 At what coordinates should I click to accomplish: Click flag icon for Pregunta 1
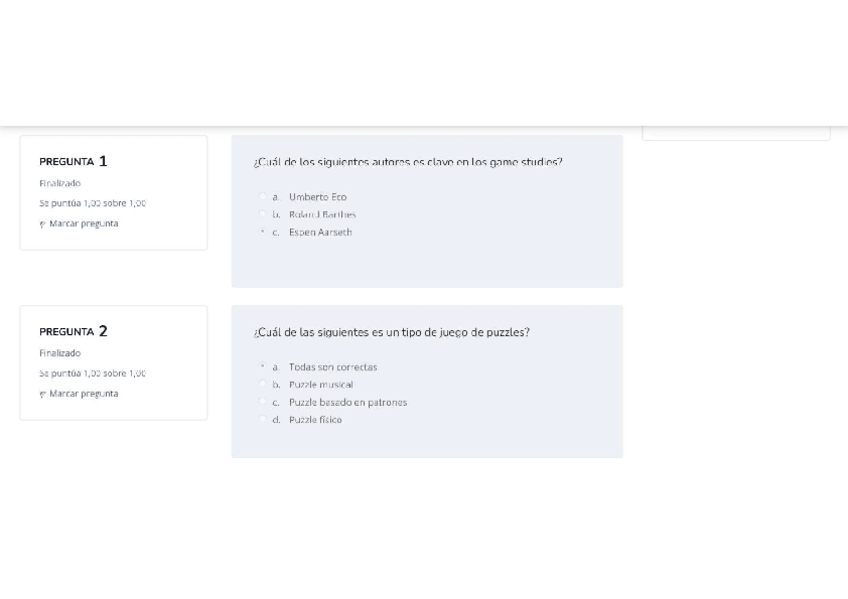point(42,224)
